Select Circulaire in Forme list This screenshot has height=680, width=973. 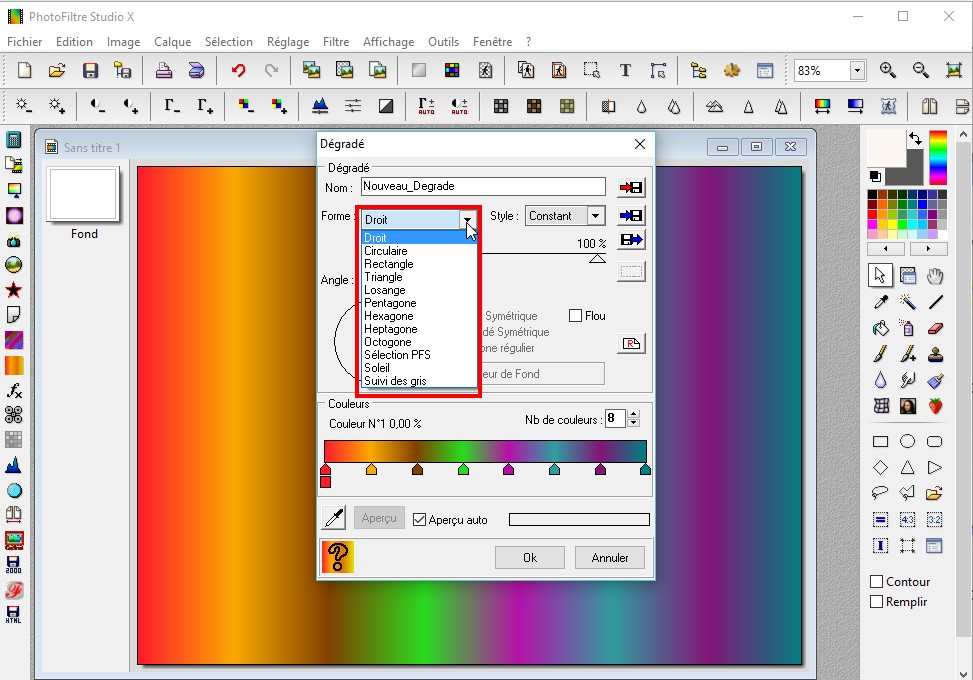[x=419, y=251]
